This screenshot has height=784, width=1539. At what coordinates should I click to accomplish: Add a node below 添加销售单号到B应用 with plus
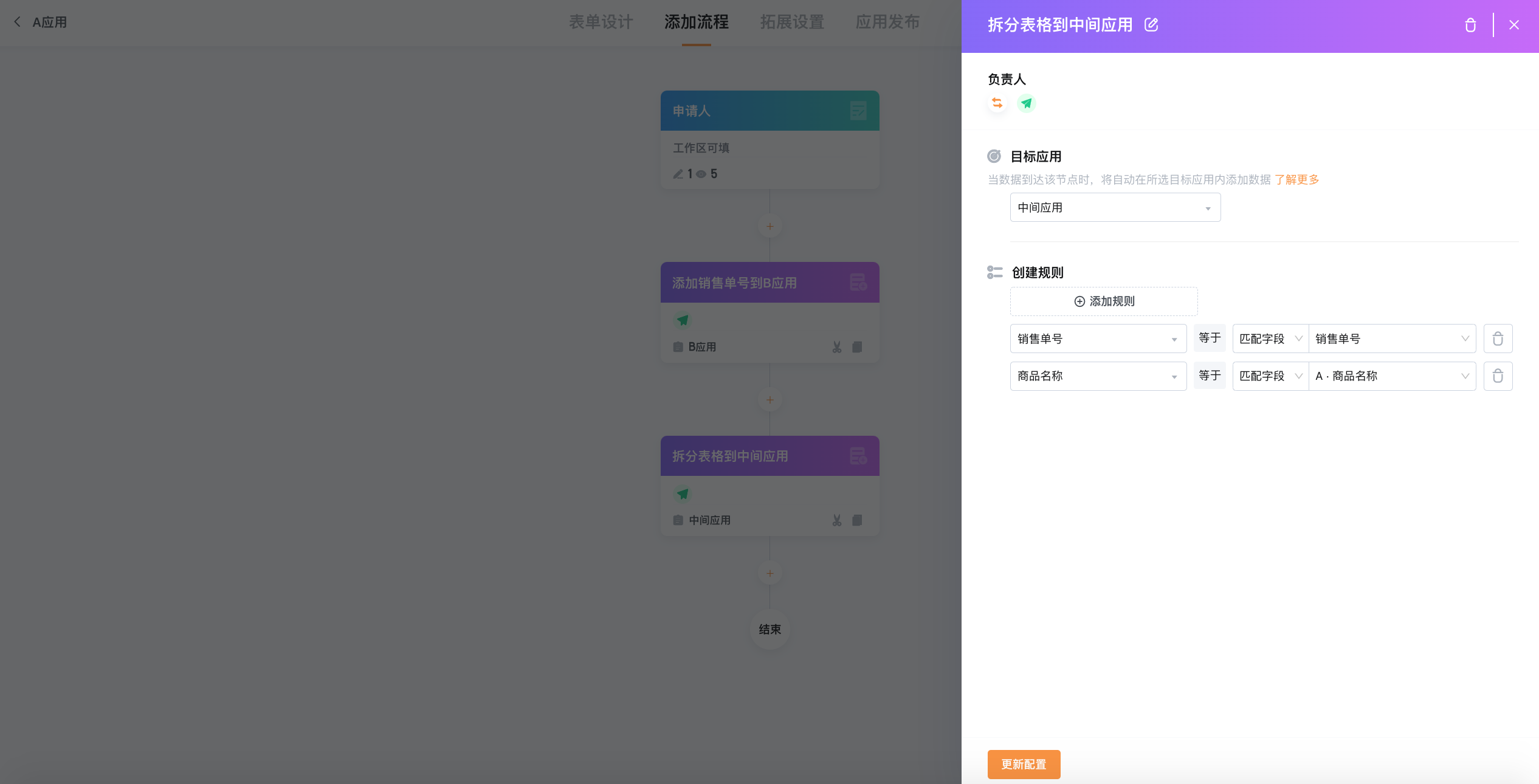[x=769, y=400]
